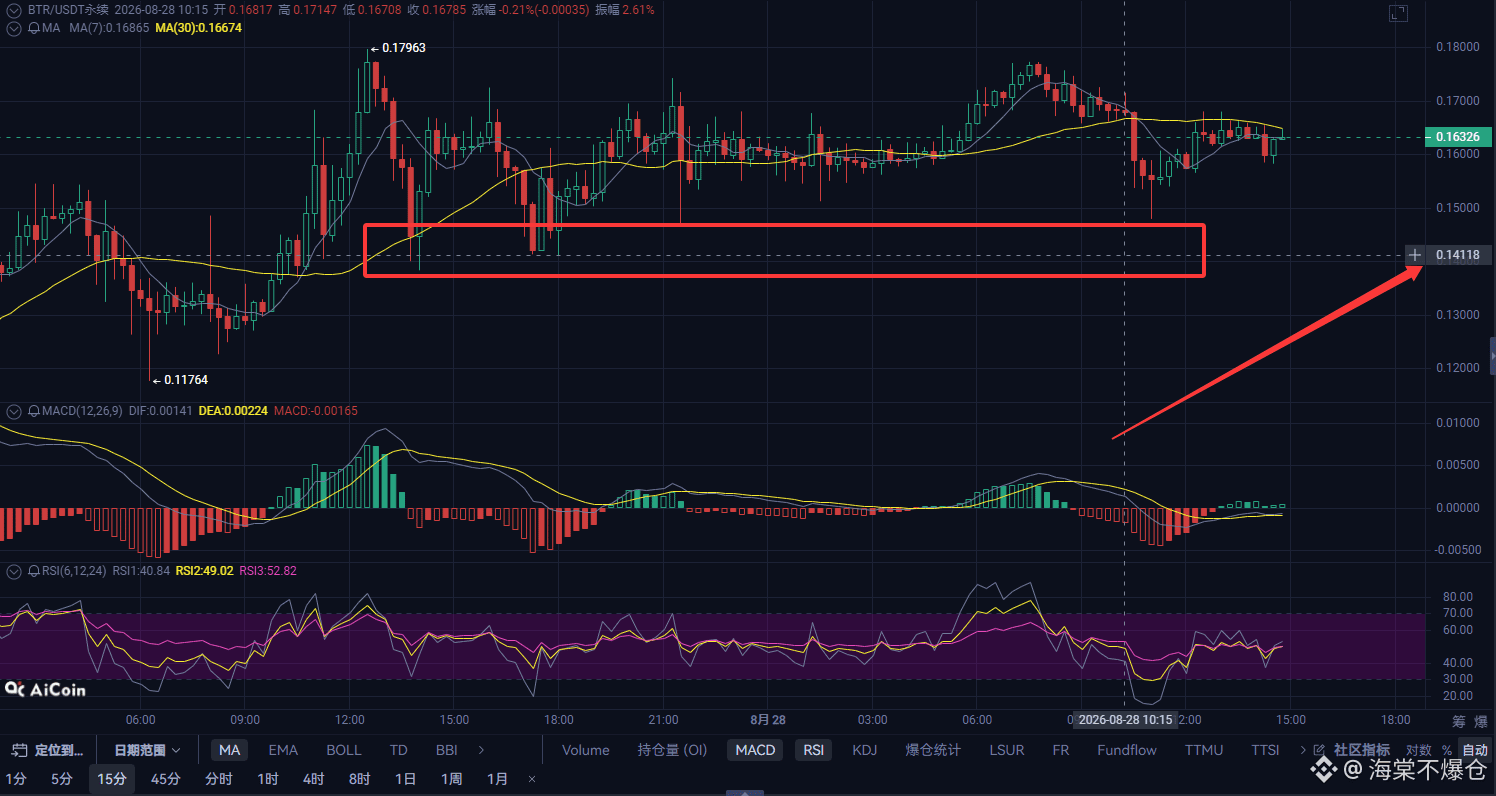Collapse the BTR/USDT header info chevron

14,10
